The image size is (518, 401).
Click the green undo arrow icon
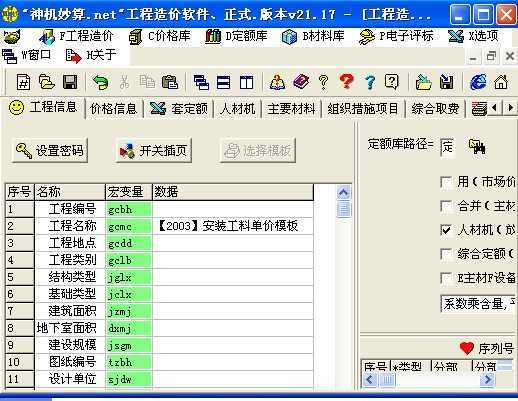click(100, 82)
